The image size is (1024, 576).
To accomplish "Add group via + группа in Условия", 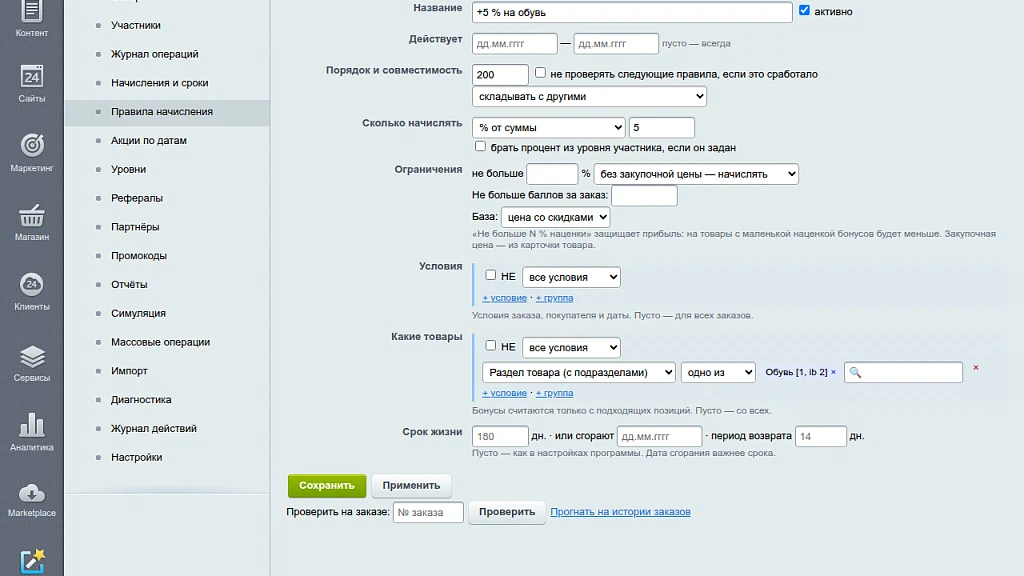I will click(x=554, y=298).
